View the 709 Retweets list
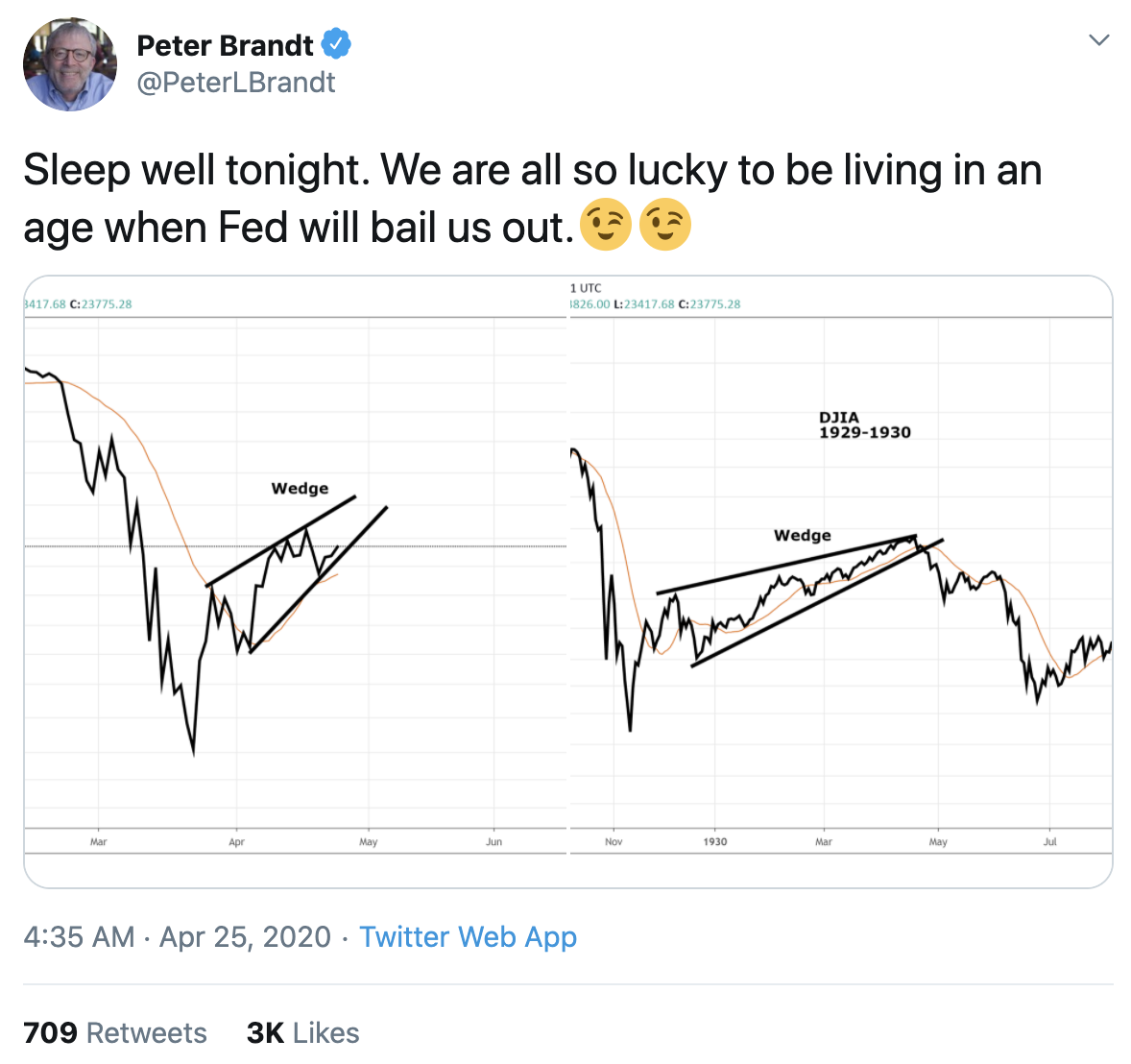This screenshot has height=1064, width=1131. 114,1032
